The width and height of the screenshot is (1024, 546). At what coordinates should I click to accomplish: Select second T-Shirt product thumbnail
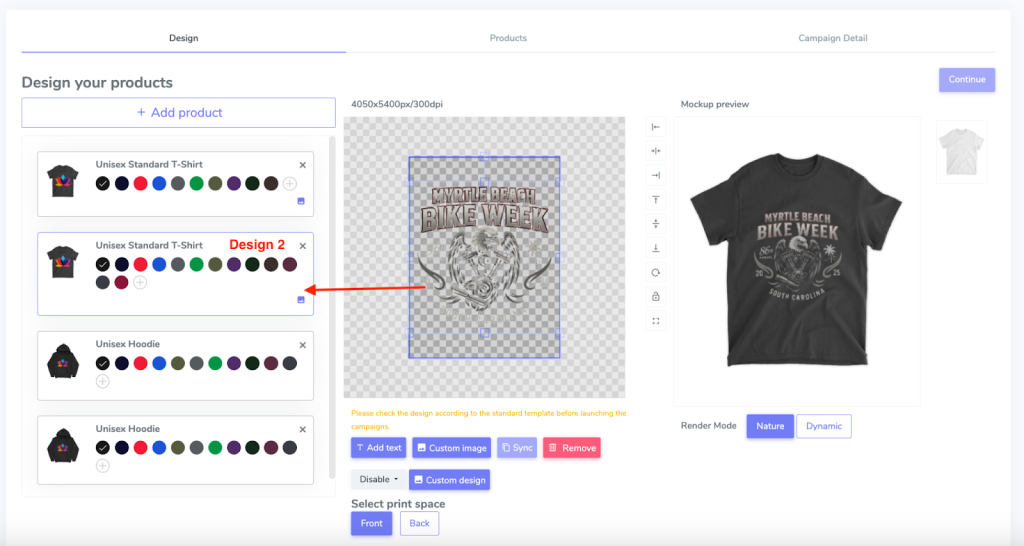pyautogui.click(x=63, y=262)
